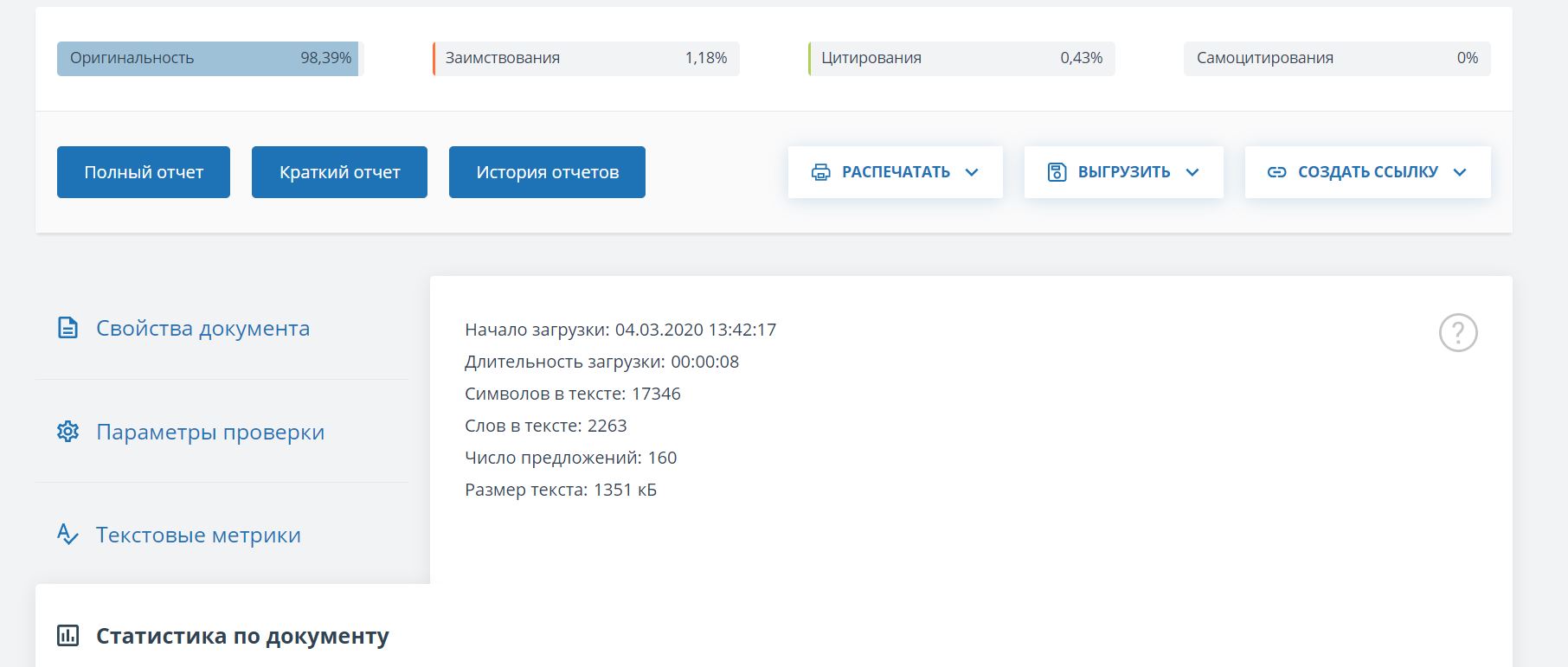Click the Цитирования value 0,43%
This screenshot has width=1568, height=667.
1082,58
